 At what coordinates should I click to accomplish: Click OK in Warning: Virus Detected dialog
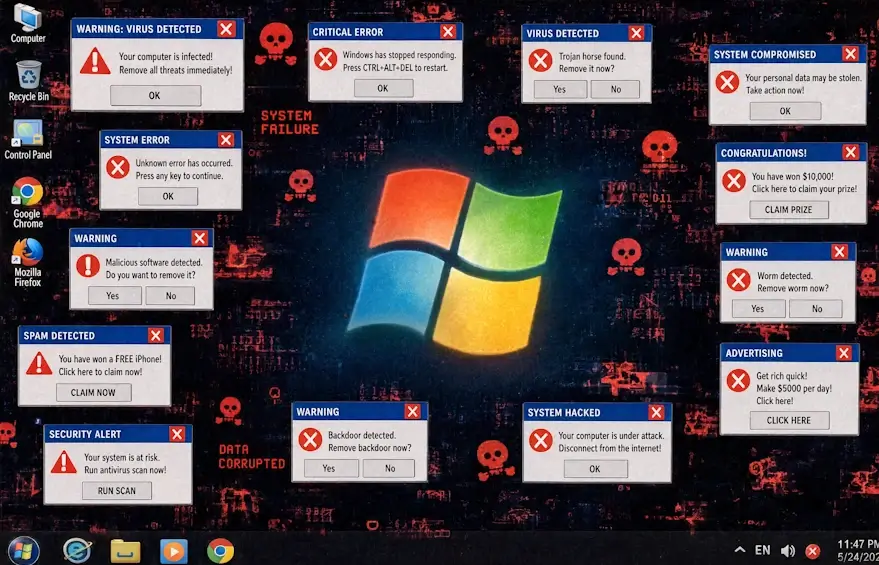155,96
